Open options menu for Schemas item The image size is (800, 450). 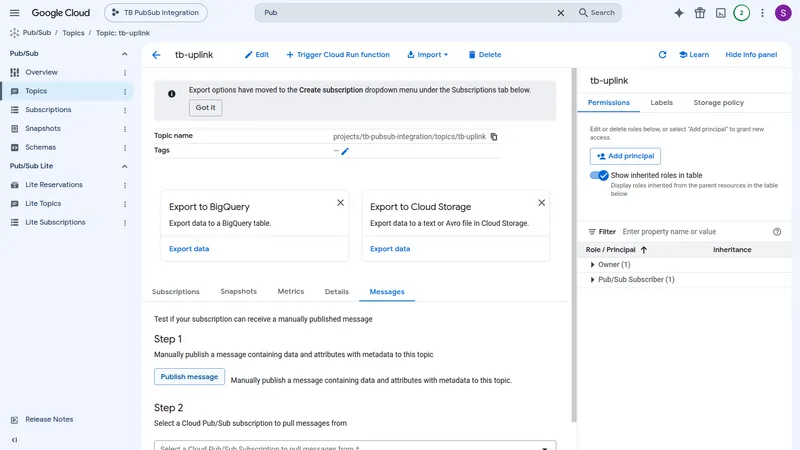tap(125, 147)
